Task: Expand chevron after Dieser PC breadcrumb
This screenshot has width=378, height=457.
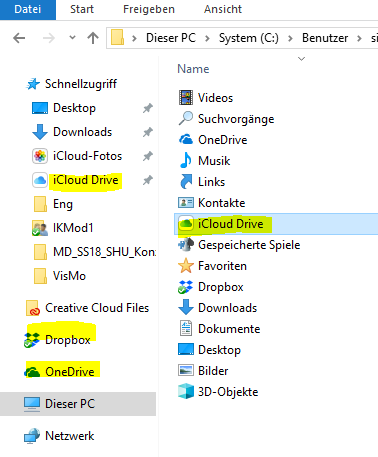Action: tap(207, 39)
